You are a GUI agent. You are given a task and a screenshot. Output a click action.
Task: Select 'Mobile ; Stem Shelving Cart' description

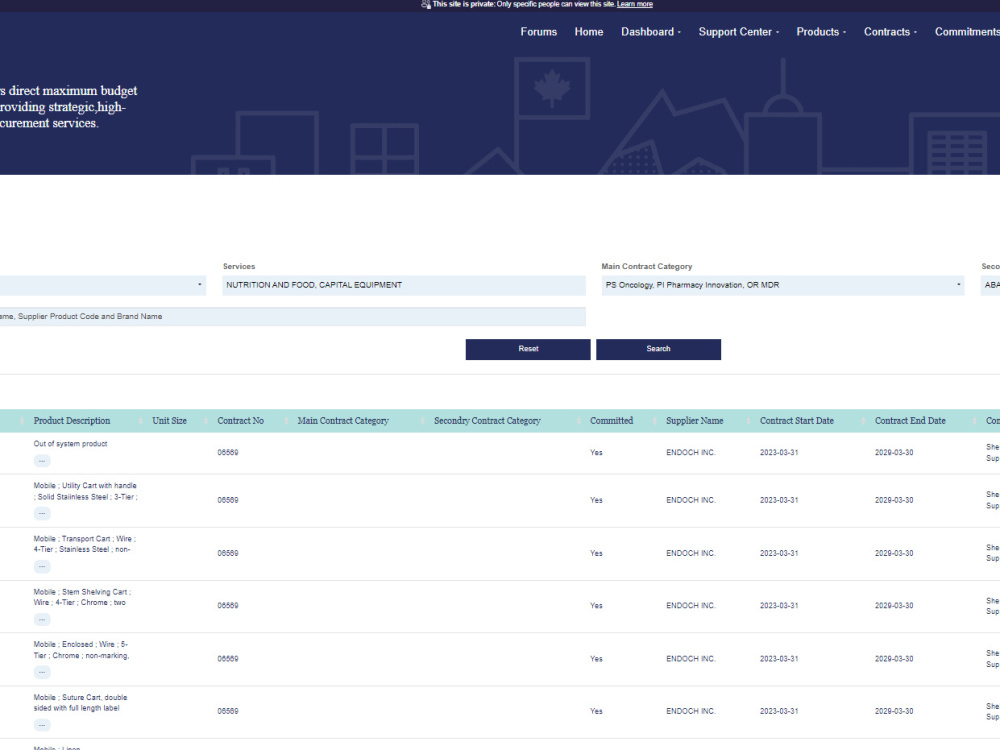82,597
